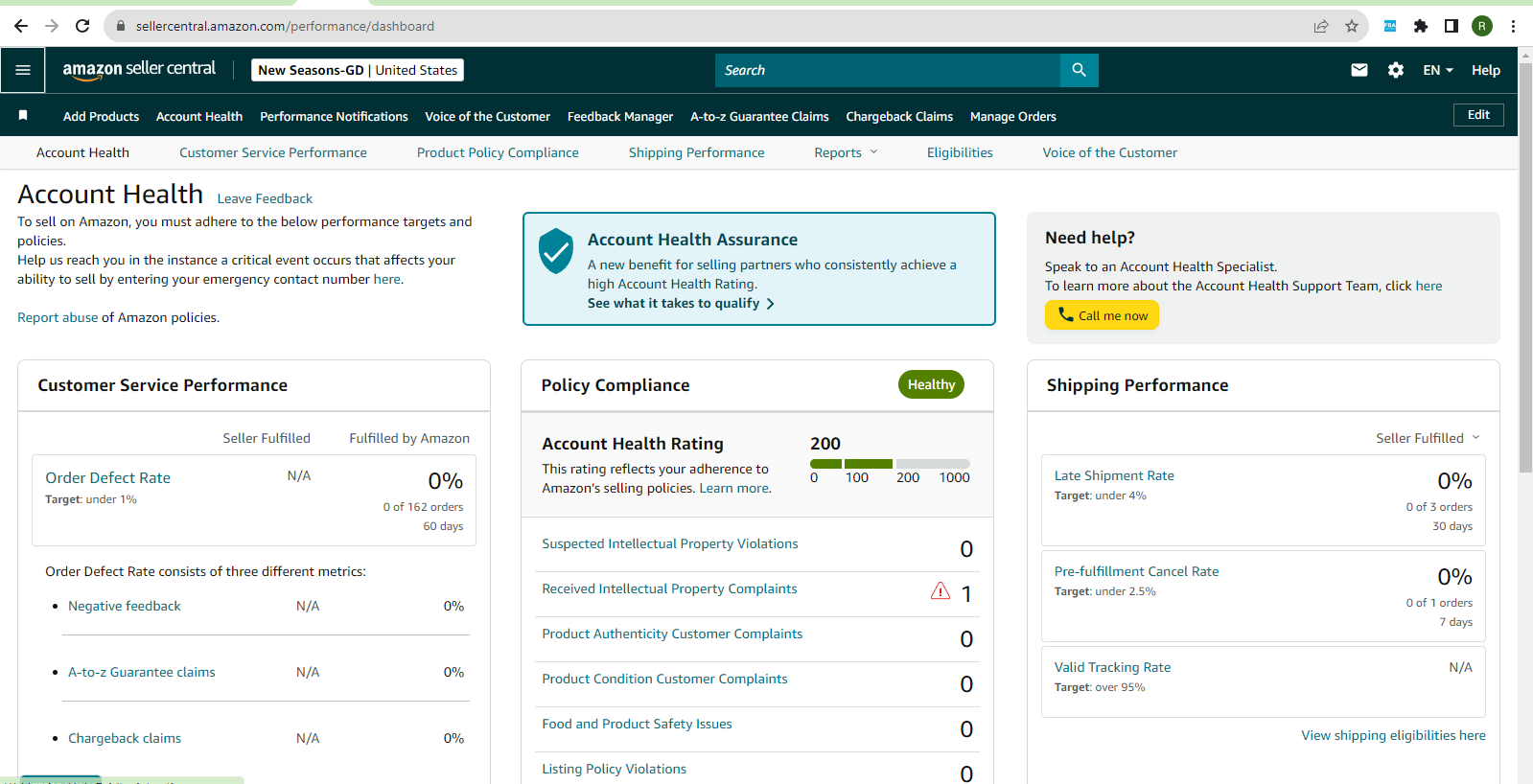Open the Pre-fulfillment Cancel Rate link

pyautogui.click(x=1137, y=571)
